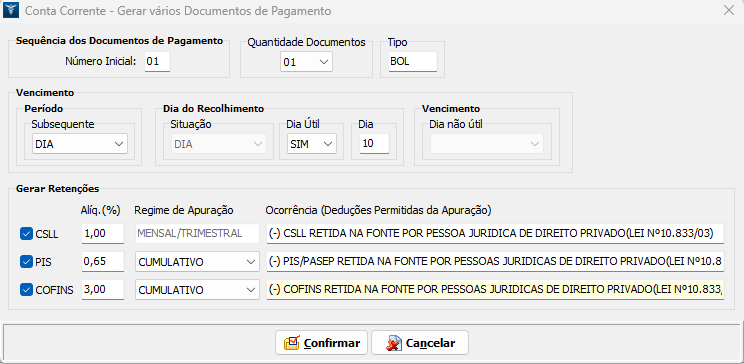Click the Número Inicial input field
This screenshot has width=744, height=364.
coord(157,62)
